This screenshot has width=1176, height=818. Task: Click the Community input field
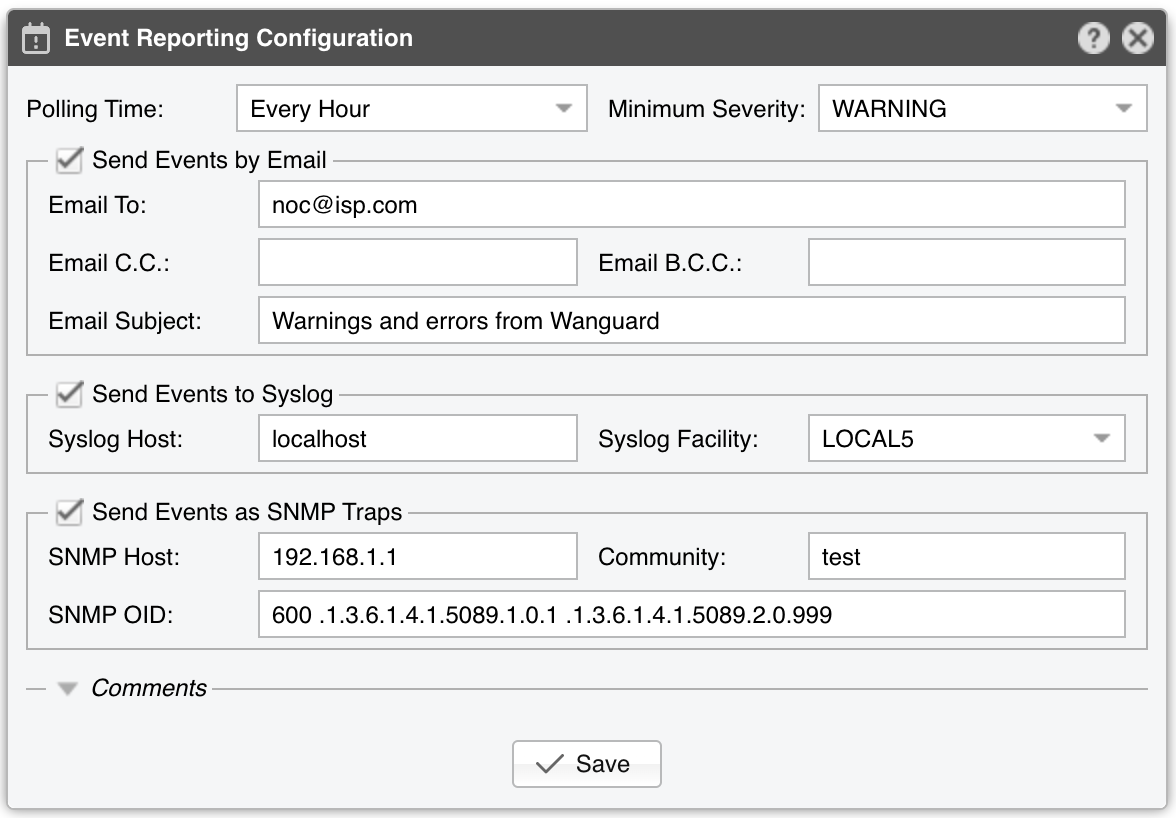click(967, 556)
